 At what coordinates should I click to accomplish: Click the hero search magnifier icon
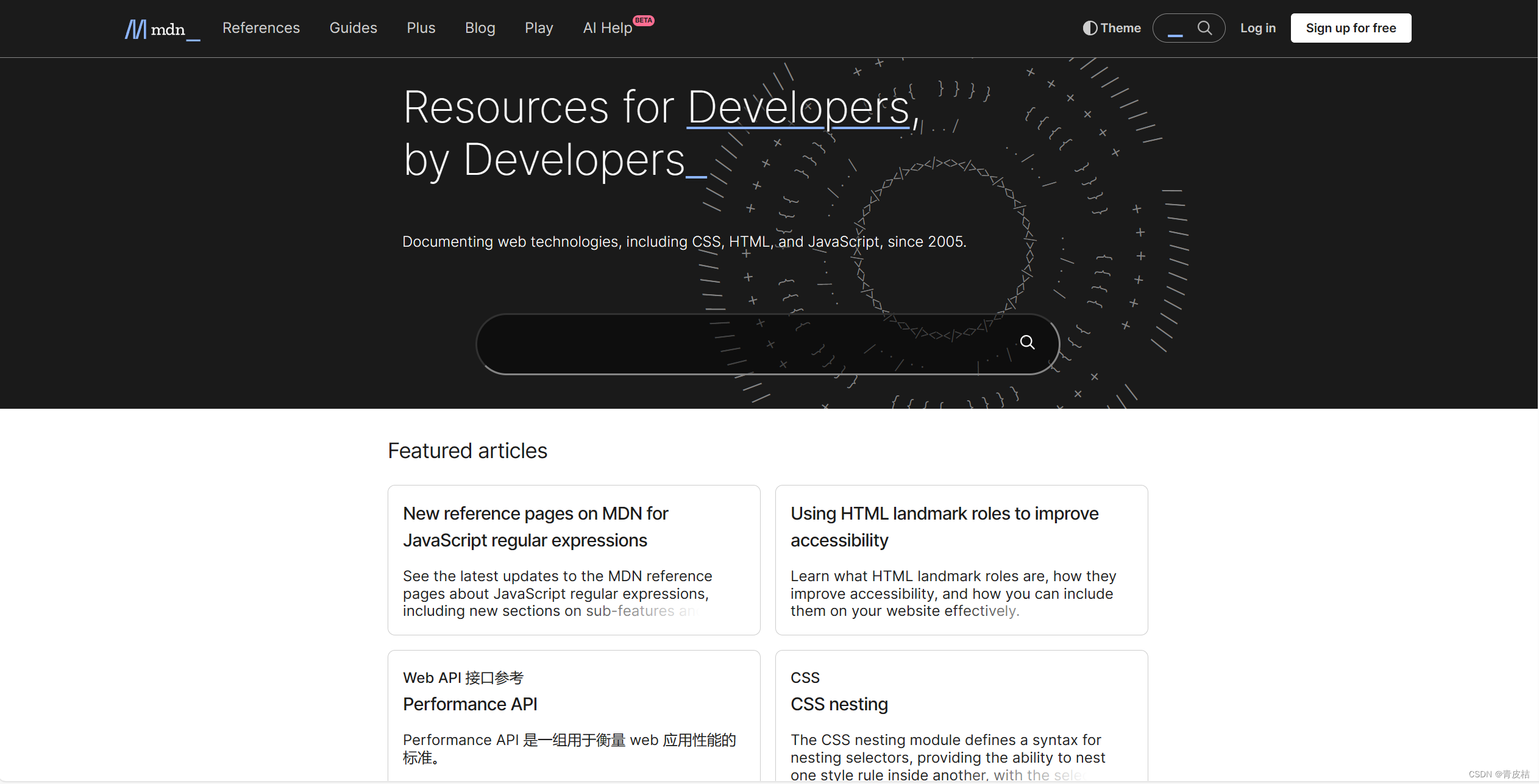click(x=1027, y=342)
